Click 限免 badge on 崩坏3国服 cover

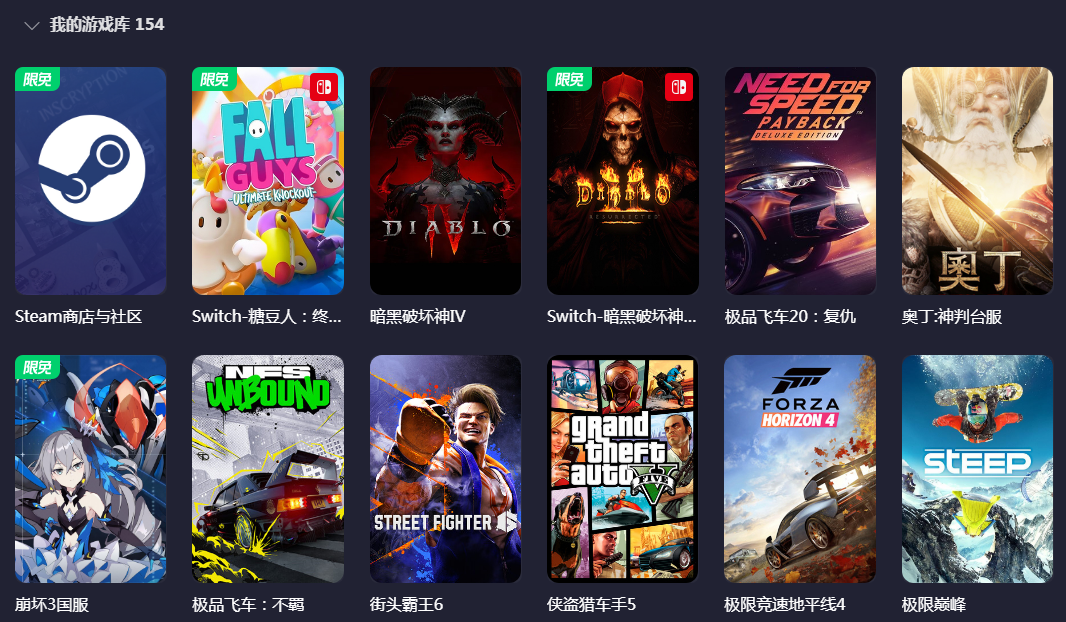(x=37, y=367)
